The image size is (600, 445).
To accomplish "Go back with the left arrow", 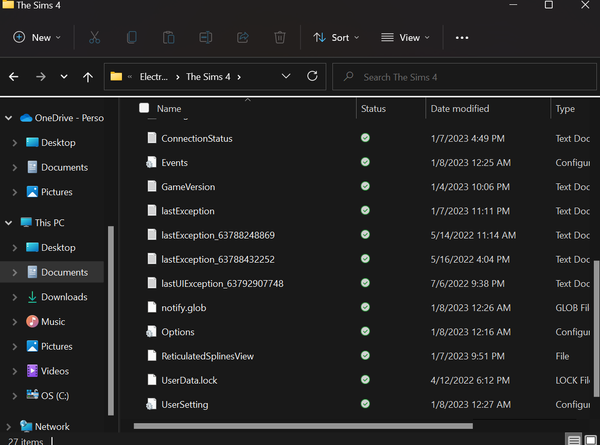I will (x=14, y=77).
